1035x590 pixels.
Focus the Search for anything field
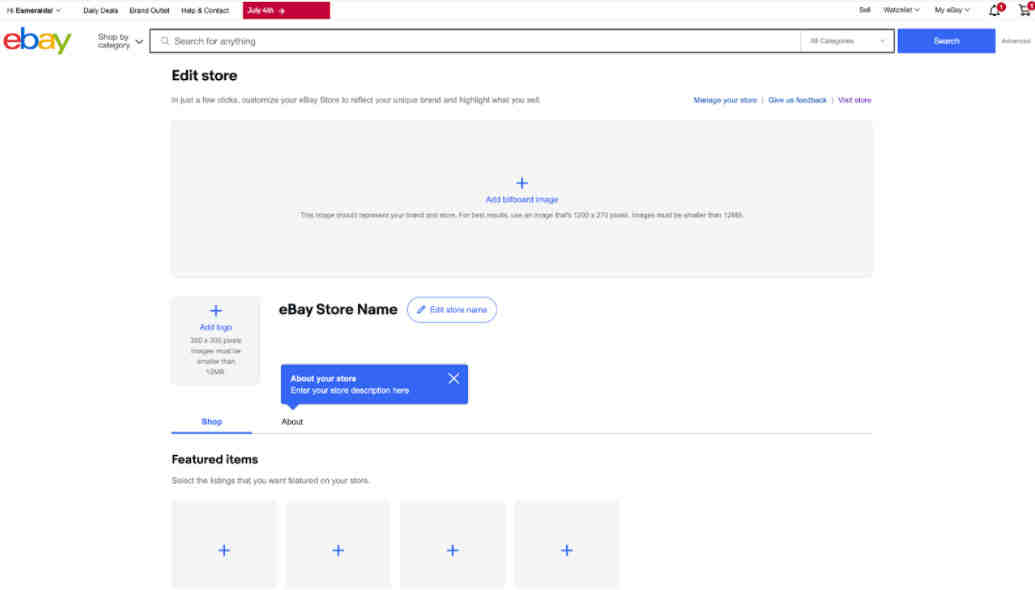click(475, 41)
